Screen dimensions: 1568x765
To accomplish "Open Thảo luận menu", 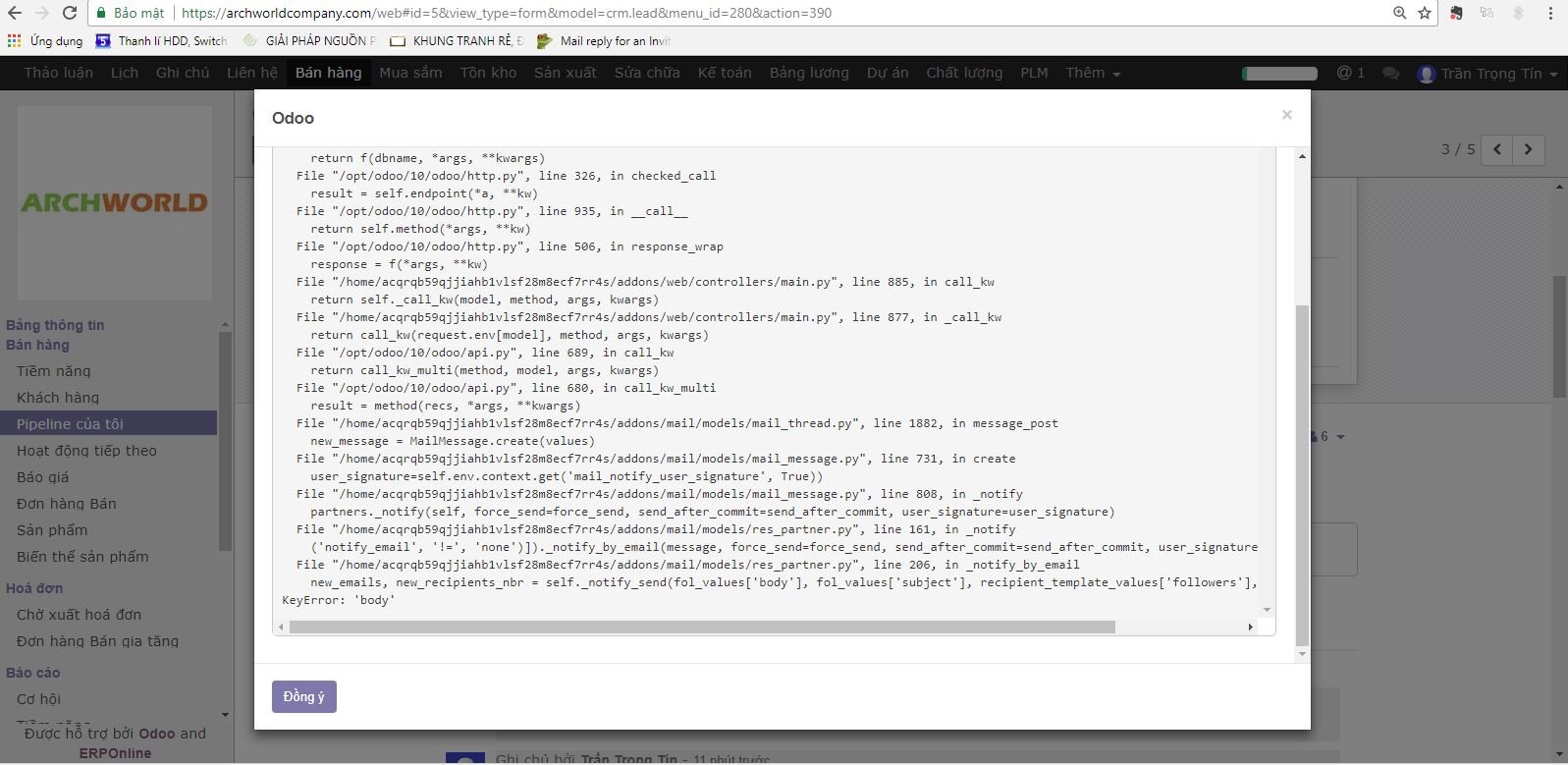I will (x=59, y=73).
